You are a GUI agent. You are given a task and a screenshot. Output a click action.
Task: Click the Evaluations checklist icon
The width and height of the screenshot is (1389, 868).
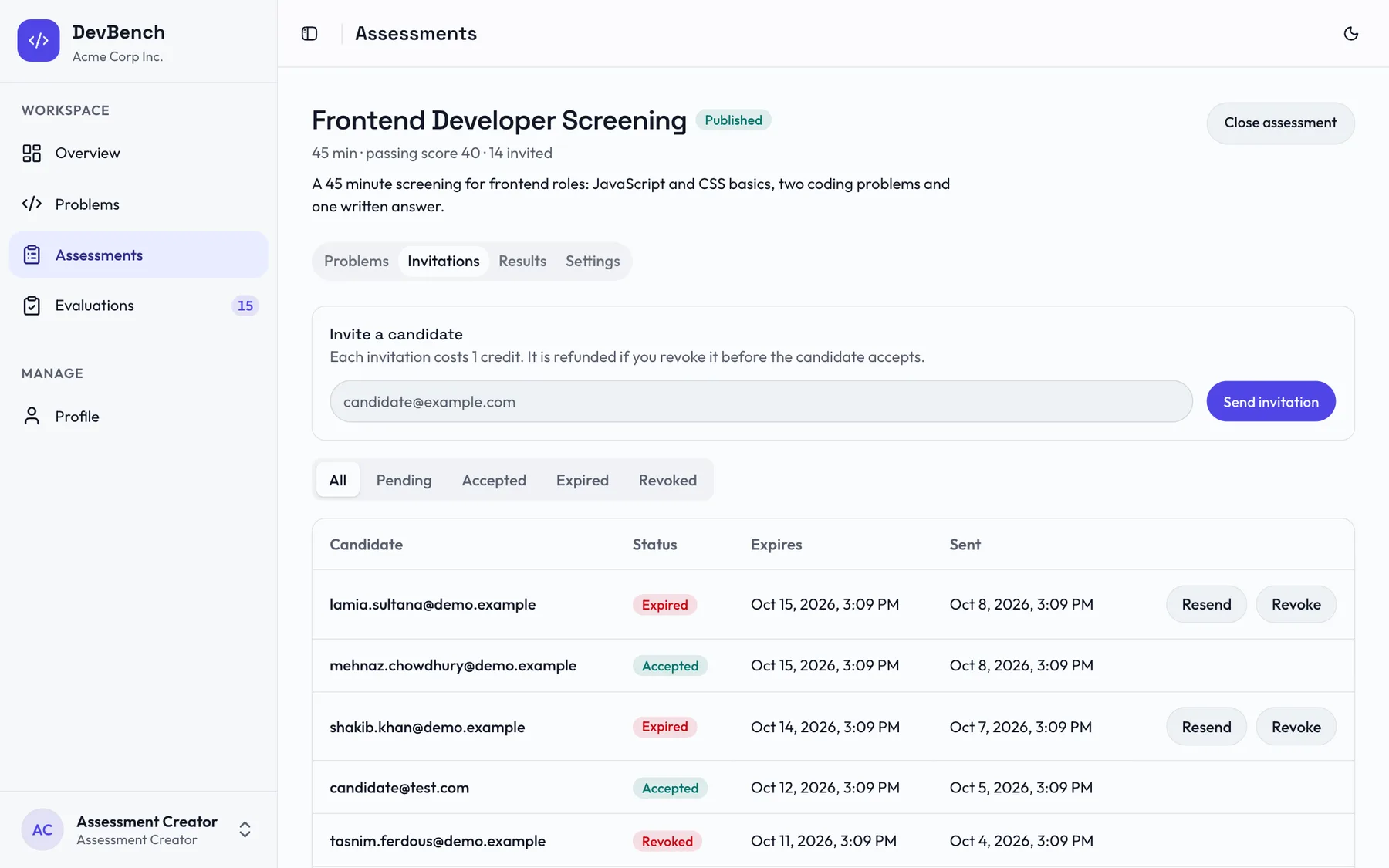click(x=32, y=306)
